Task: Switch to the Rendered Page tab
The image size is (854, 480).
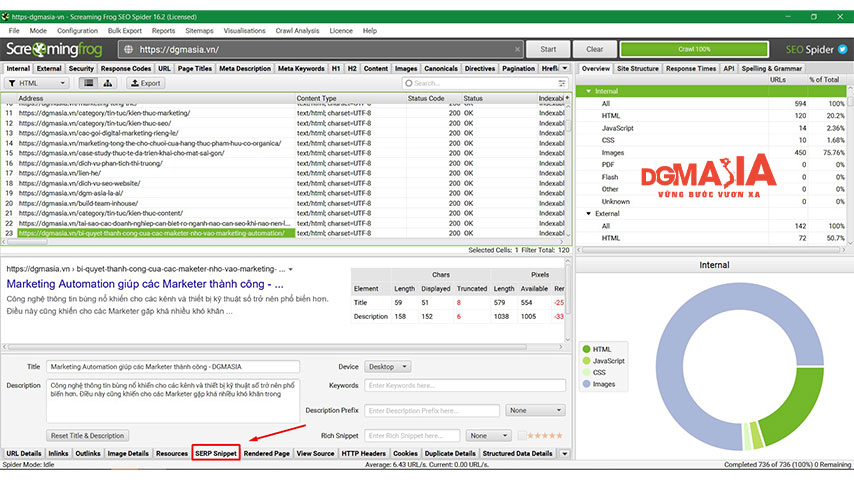Action: [267, 453]
